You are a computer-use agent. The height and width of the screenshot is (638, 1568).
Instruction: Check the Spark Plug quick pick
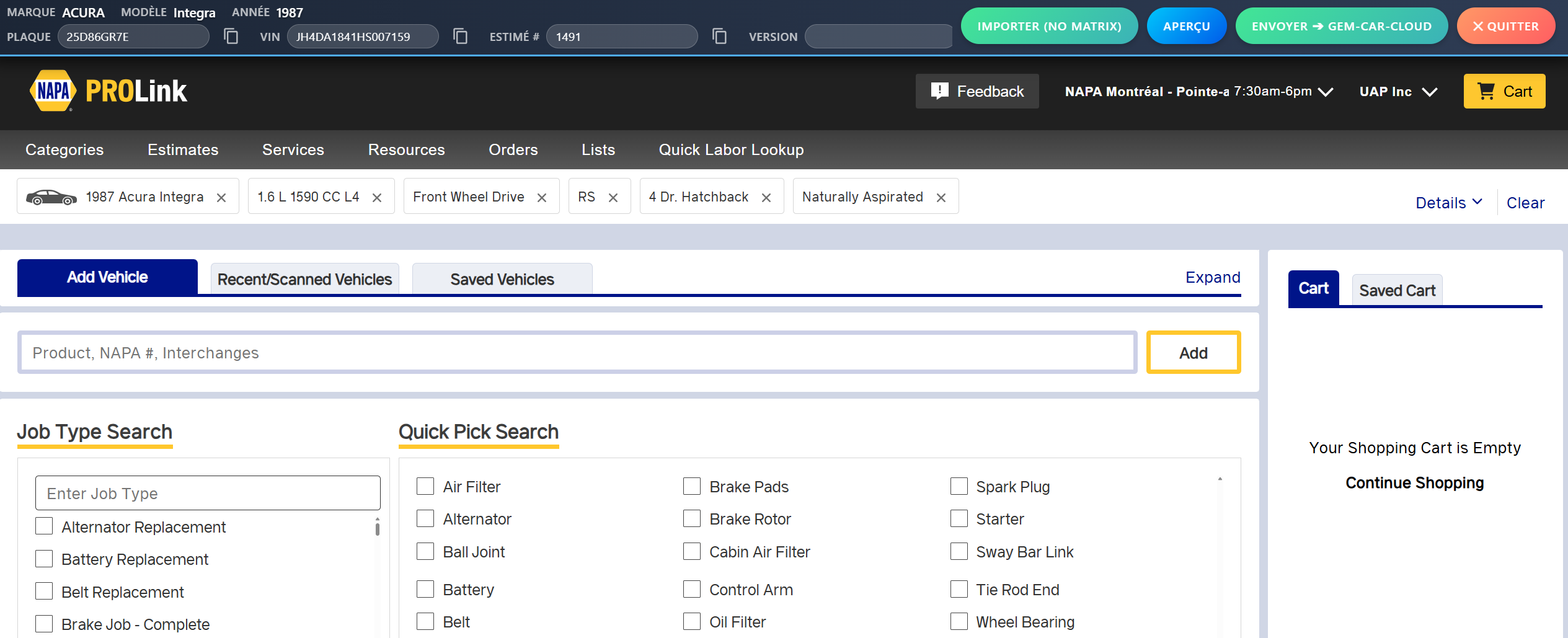coord(959,486)
